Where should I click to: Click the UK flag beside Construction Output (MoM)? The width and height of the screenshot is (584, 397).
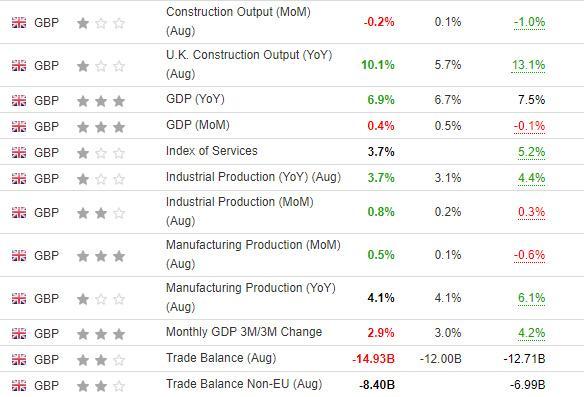(x=19, y=23)
